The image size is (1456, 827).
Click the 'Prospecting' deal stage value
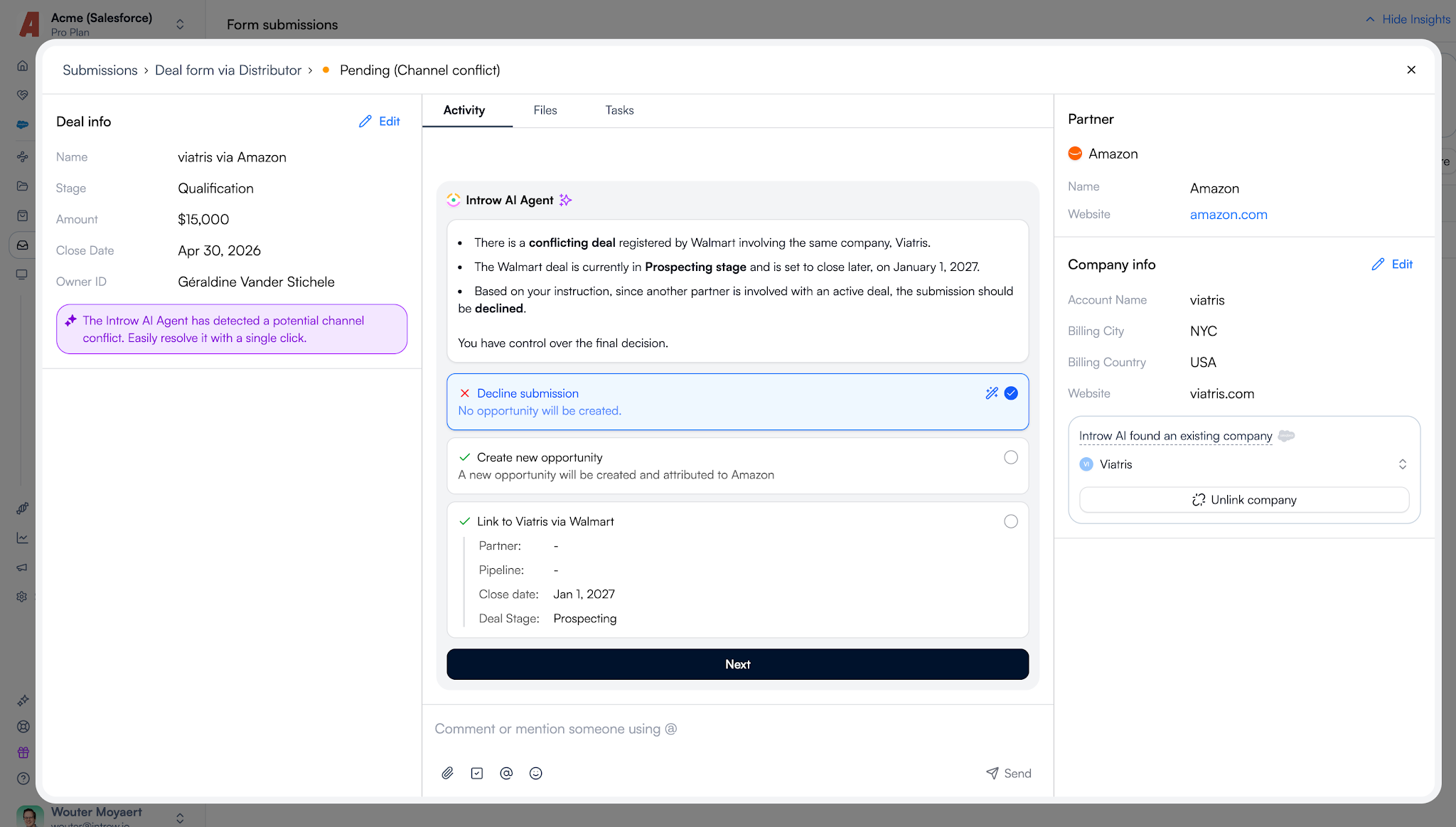coord(584,619)
